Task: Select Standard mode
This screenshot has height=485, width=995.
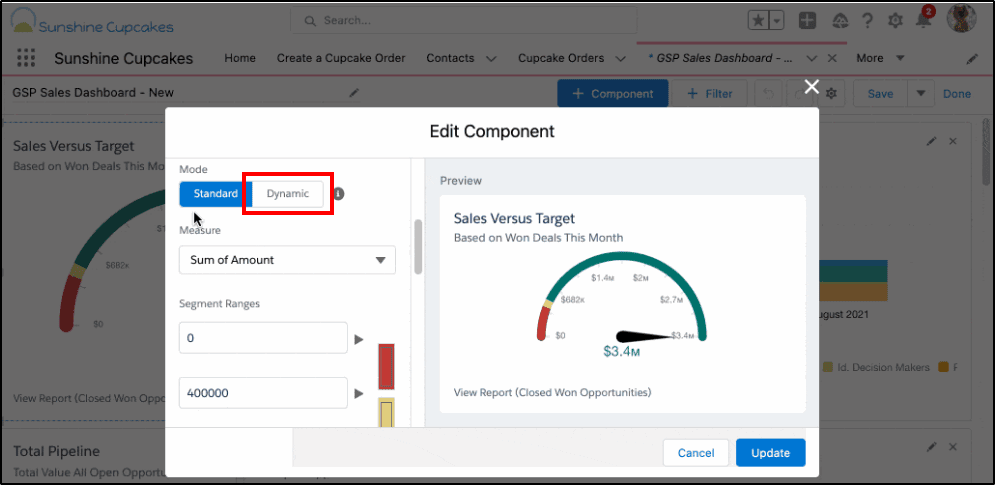Action: coord(216,194)
